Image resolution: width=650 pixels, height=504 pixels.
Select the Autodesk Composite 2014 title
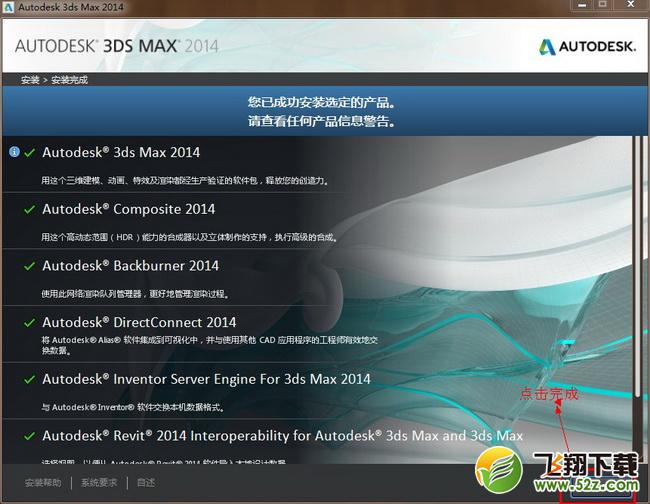pyautogui.click(x=129, y=209)
